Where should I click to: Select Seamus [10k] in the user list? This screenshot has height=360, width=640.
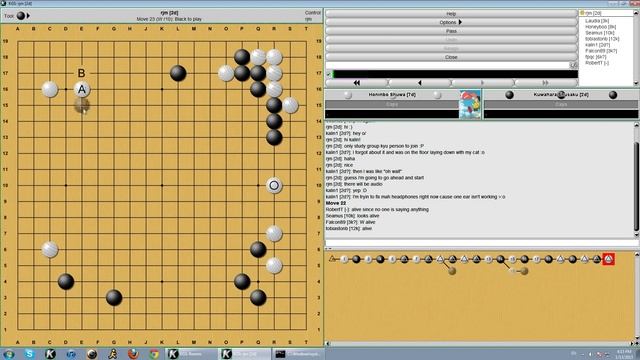(600, 33)
